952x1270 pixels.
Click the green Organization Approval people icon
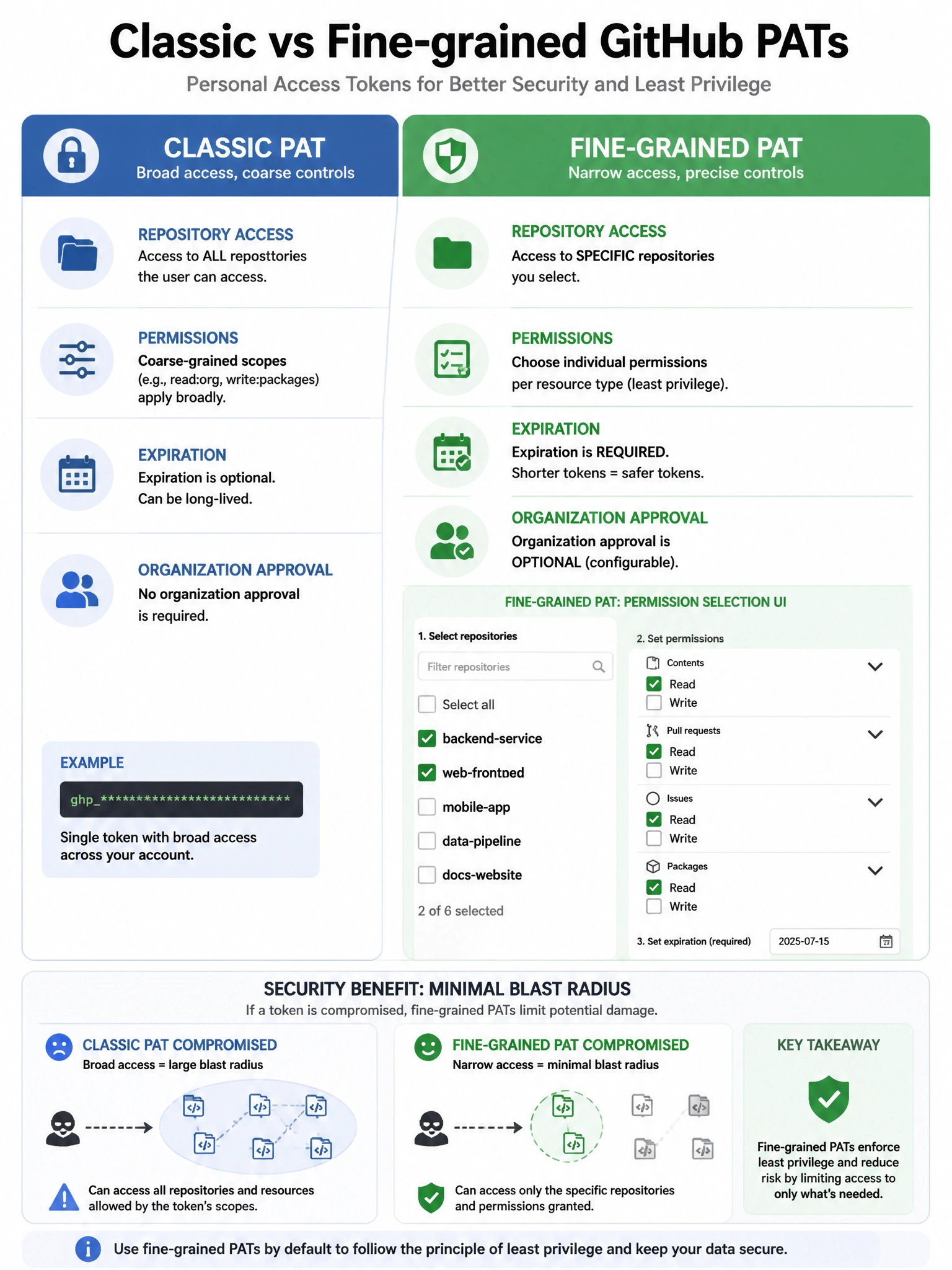[x=452, y=541]
